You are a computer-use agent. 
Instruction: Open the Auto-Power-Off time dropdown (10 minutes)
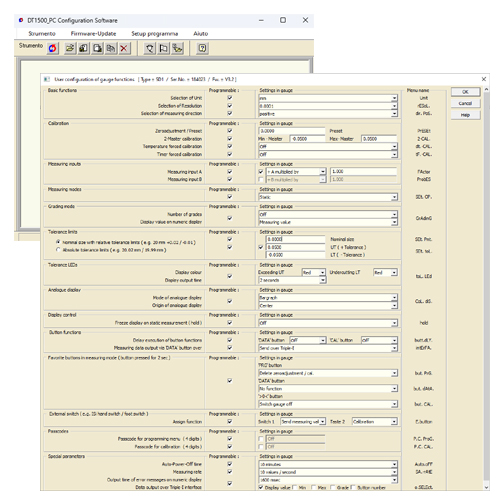328,464
